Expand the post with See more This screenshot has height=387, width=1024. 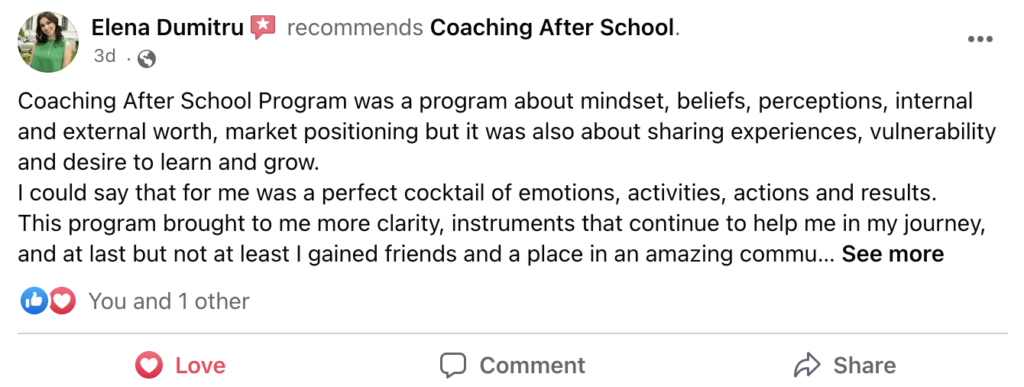[x=893, y=254]
